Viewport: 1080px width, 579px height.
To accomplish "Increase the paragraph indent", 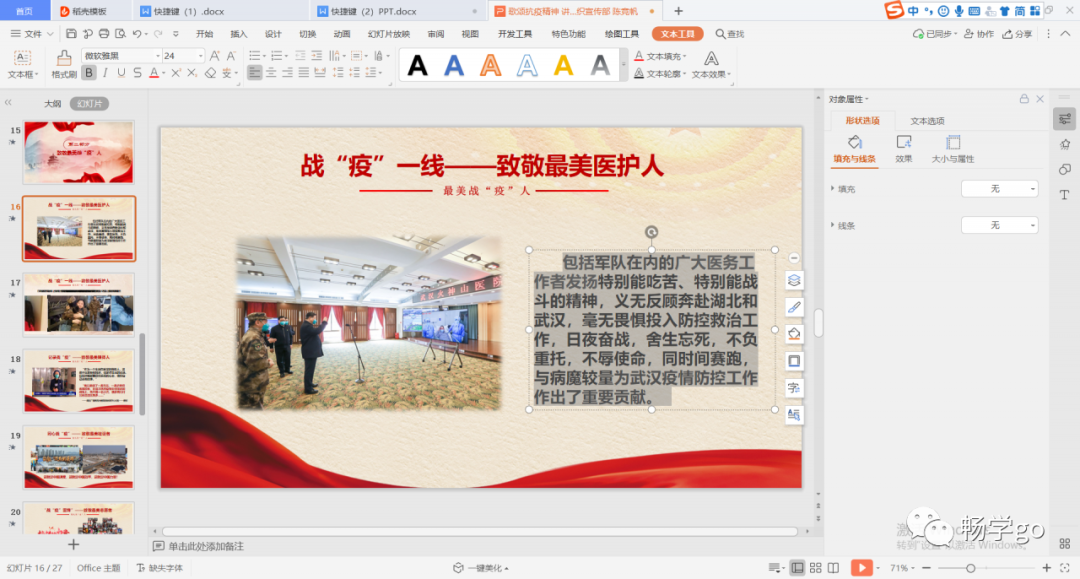I will [x=316, y=56].
